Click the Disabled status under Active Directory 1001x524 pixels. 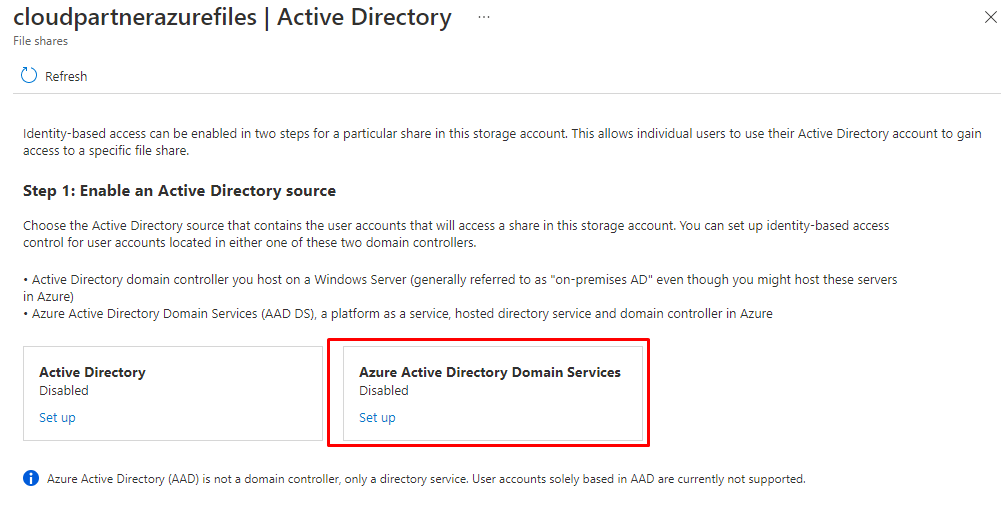[64, 391]
